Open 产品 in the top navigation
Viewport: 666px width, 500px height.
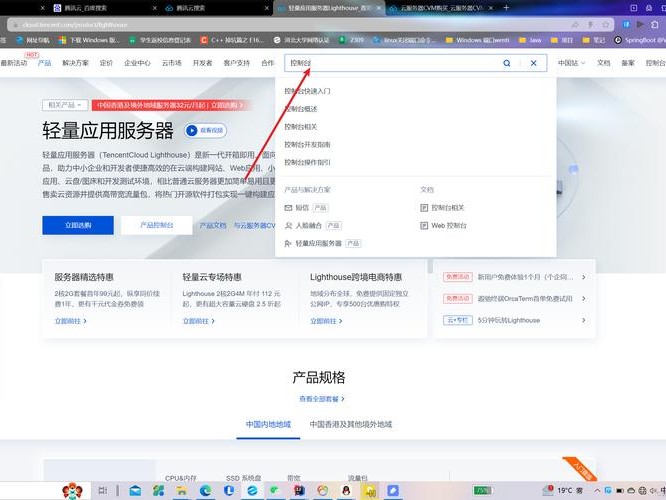click(44, 63)
